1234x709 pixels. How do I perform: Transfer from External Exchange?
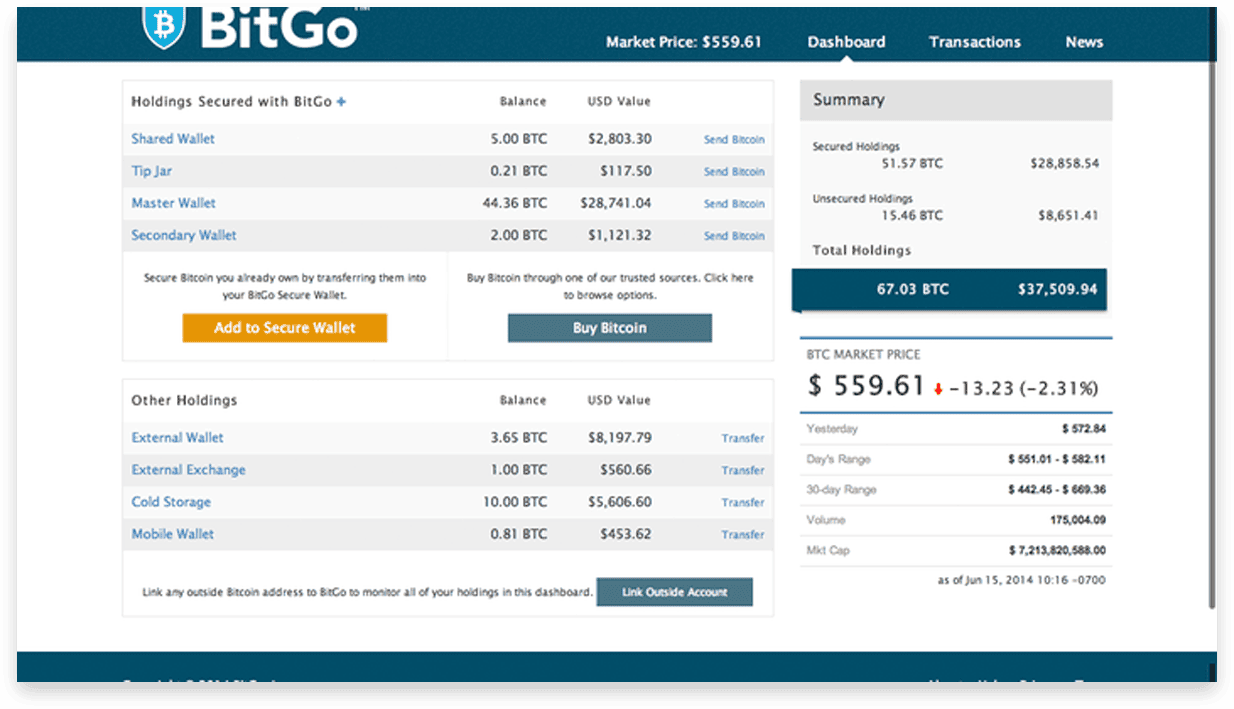(x=743, y=470)
